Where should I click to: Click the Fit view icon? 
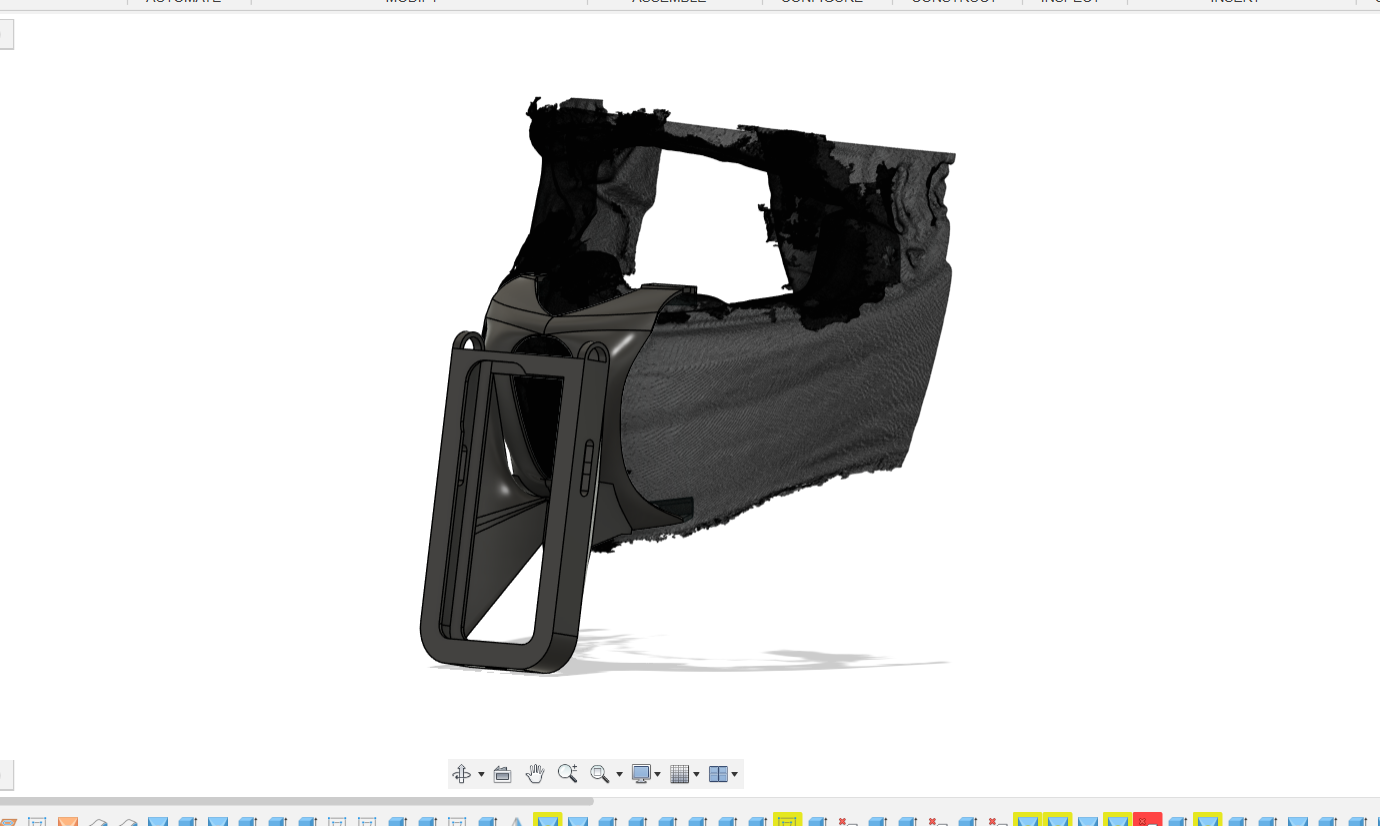pos(598,773)
